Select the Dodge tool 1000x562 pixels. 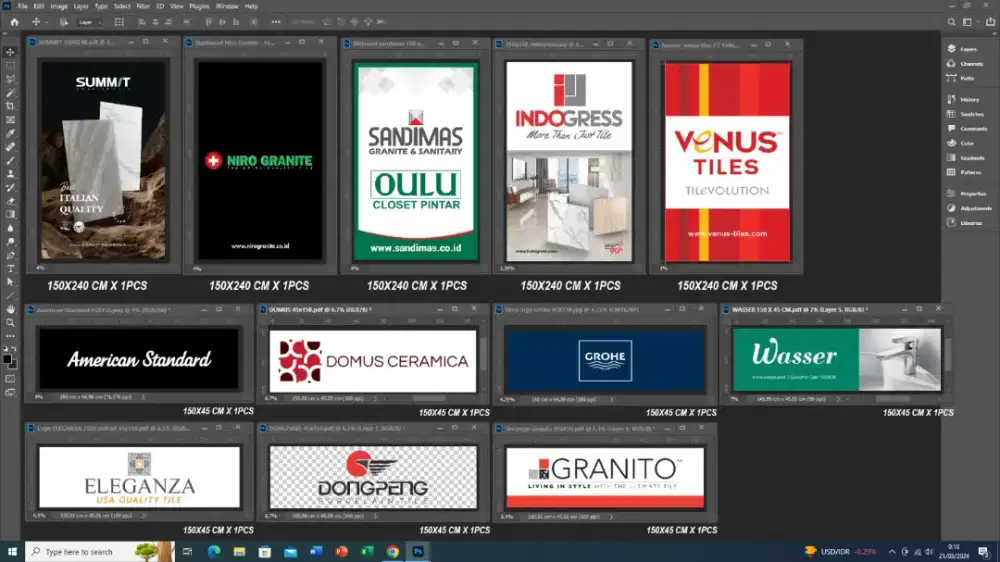point(10,242)
